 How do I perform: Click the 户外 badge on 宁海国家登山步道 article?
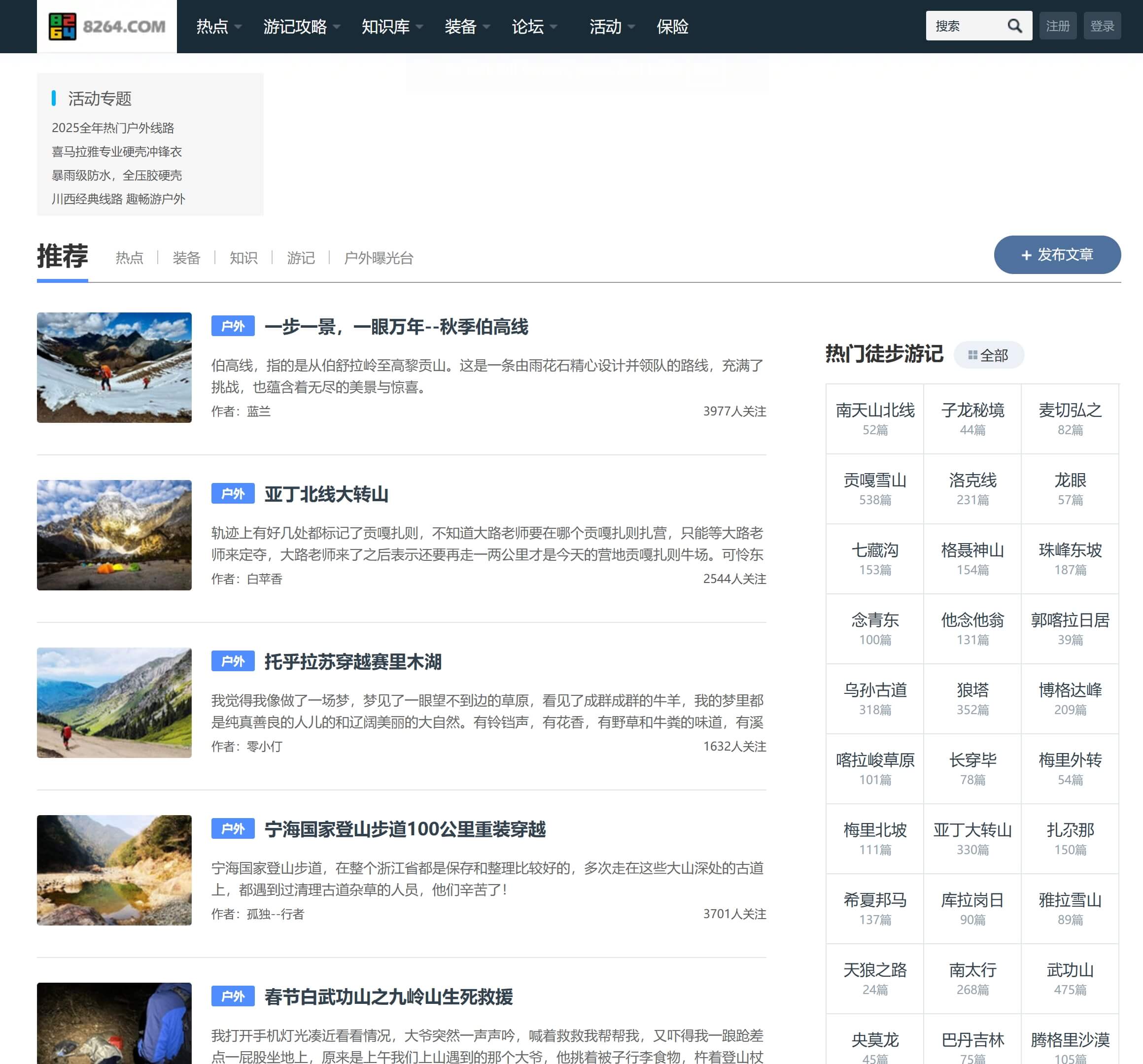click(x=233, y=828)
